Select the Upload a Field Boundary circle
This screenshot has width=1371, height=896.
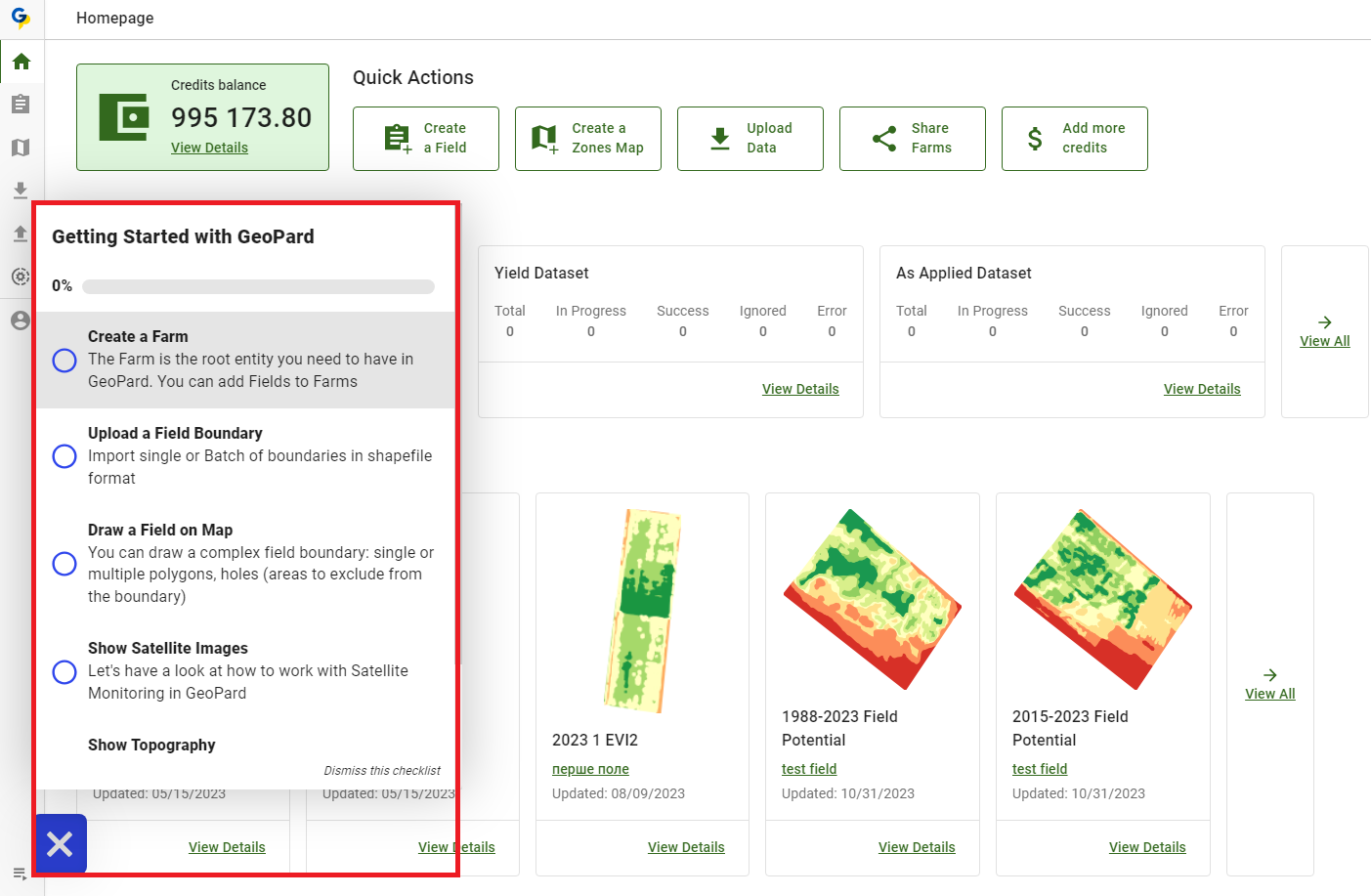64,456
